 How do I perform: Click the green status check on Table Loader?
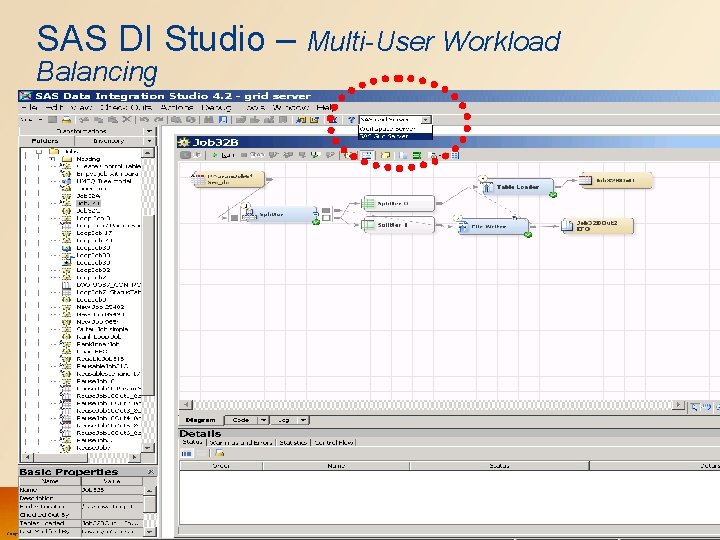(x=553, y=195)
